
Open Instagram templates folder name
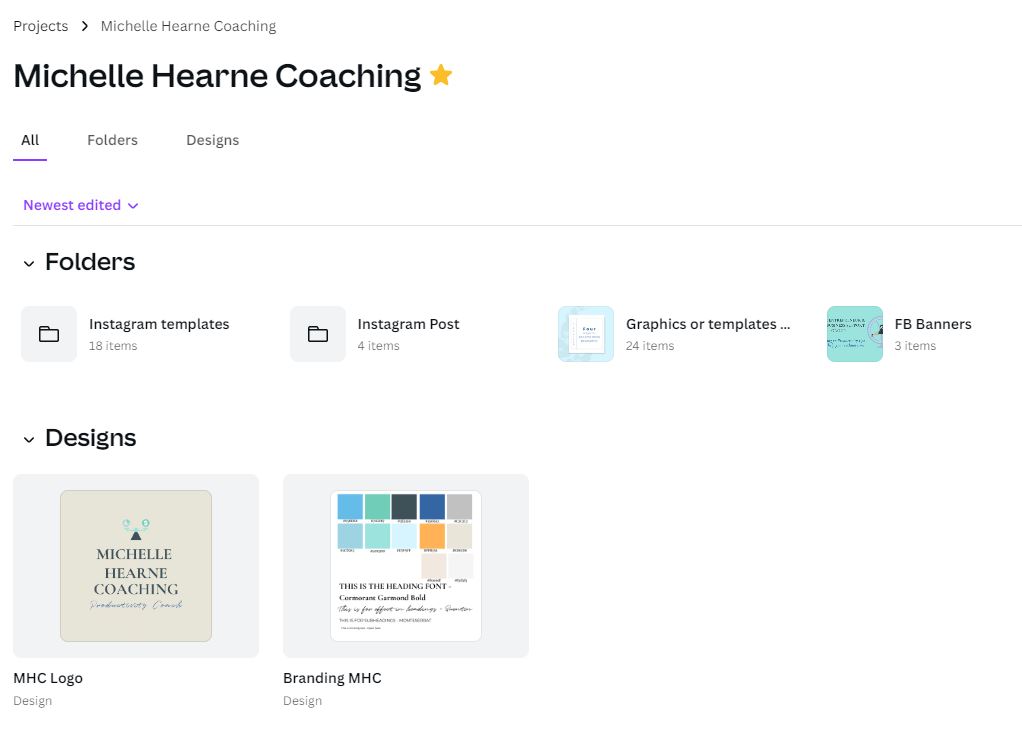[x=159, y=324]
